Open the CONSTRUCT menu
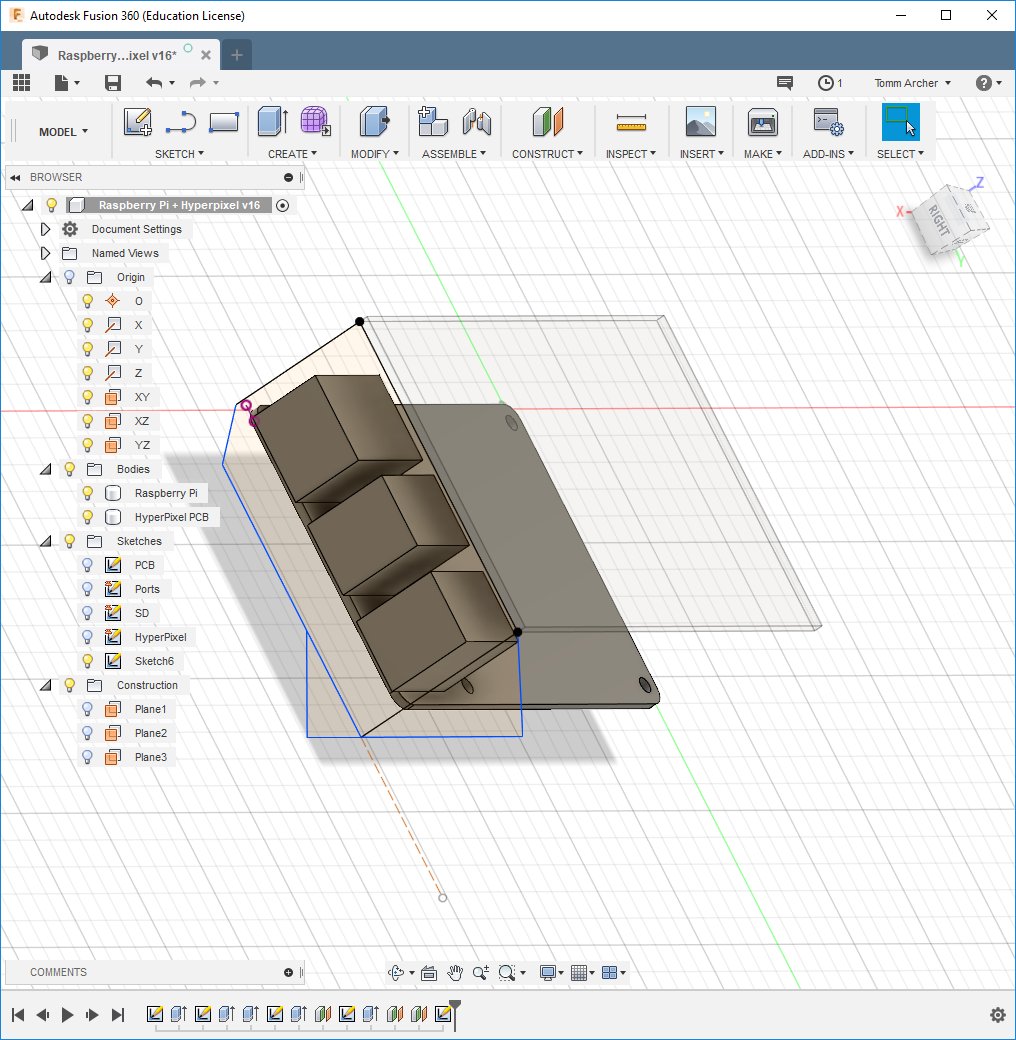The width and height of the screenshot is (1016, 1040). click(x=547, y=154)
